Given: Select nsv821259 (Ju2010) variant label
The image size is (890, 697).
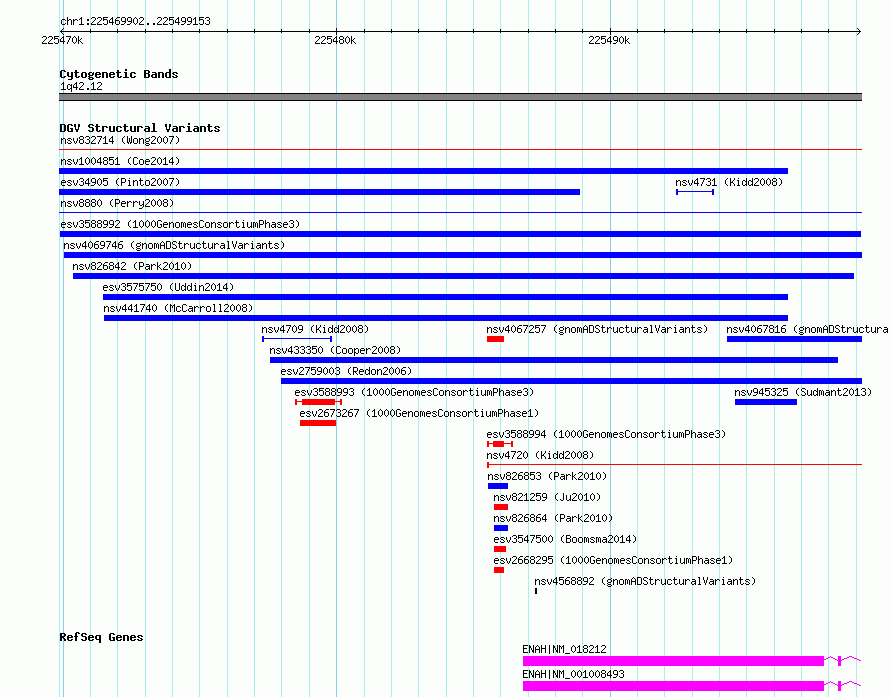Looking at the screenshot, I should pyautogui.click(x=547, y=497).
